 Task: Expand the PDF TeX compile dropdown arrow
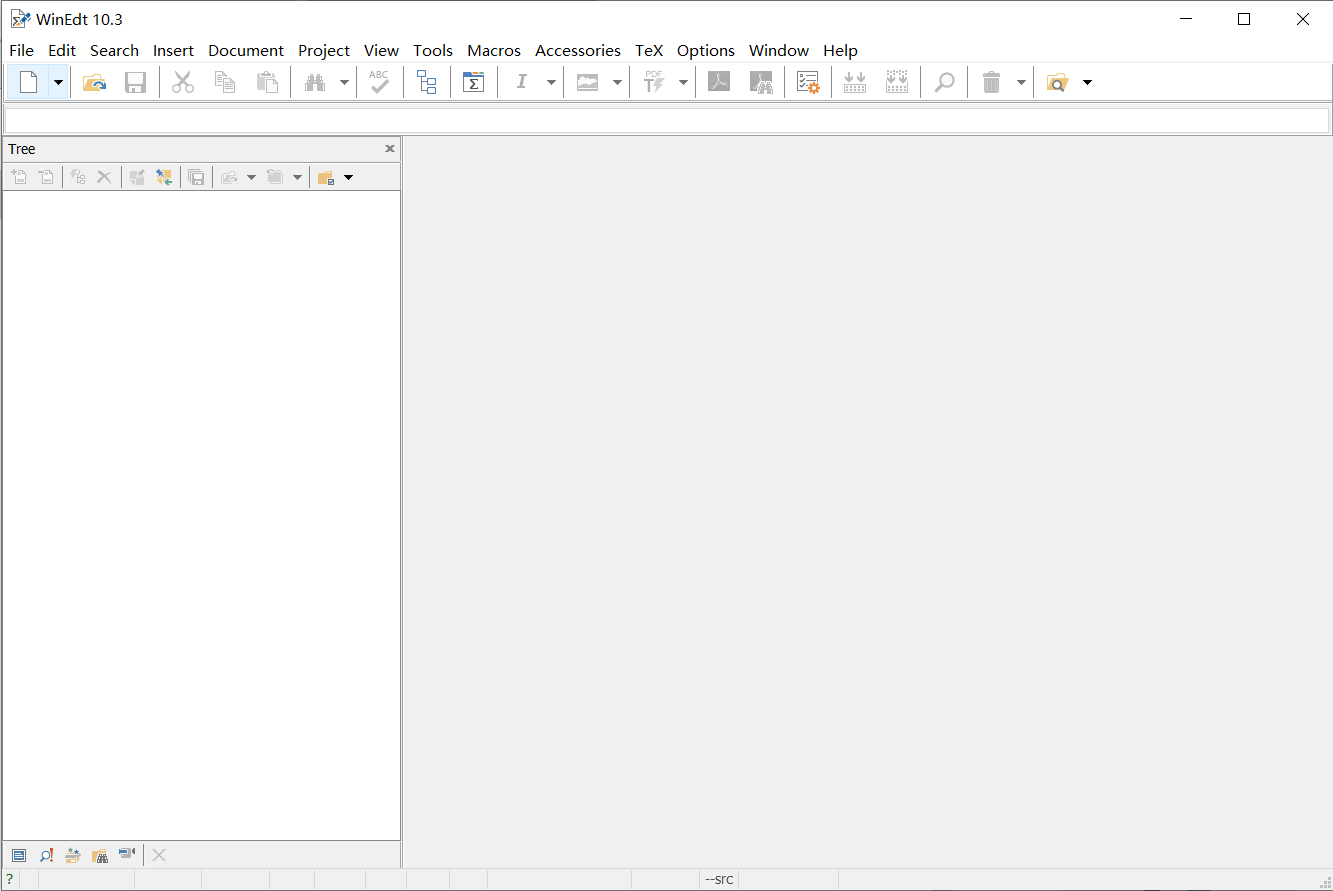click(683, 82)
